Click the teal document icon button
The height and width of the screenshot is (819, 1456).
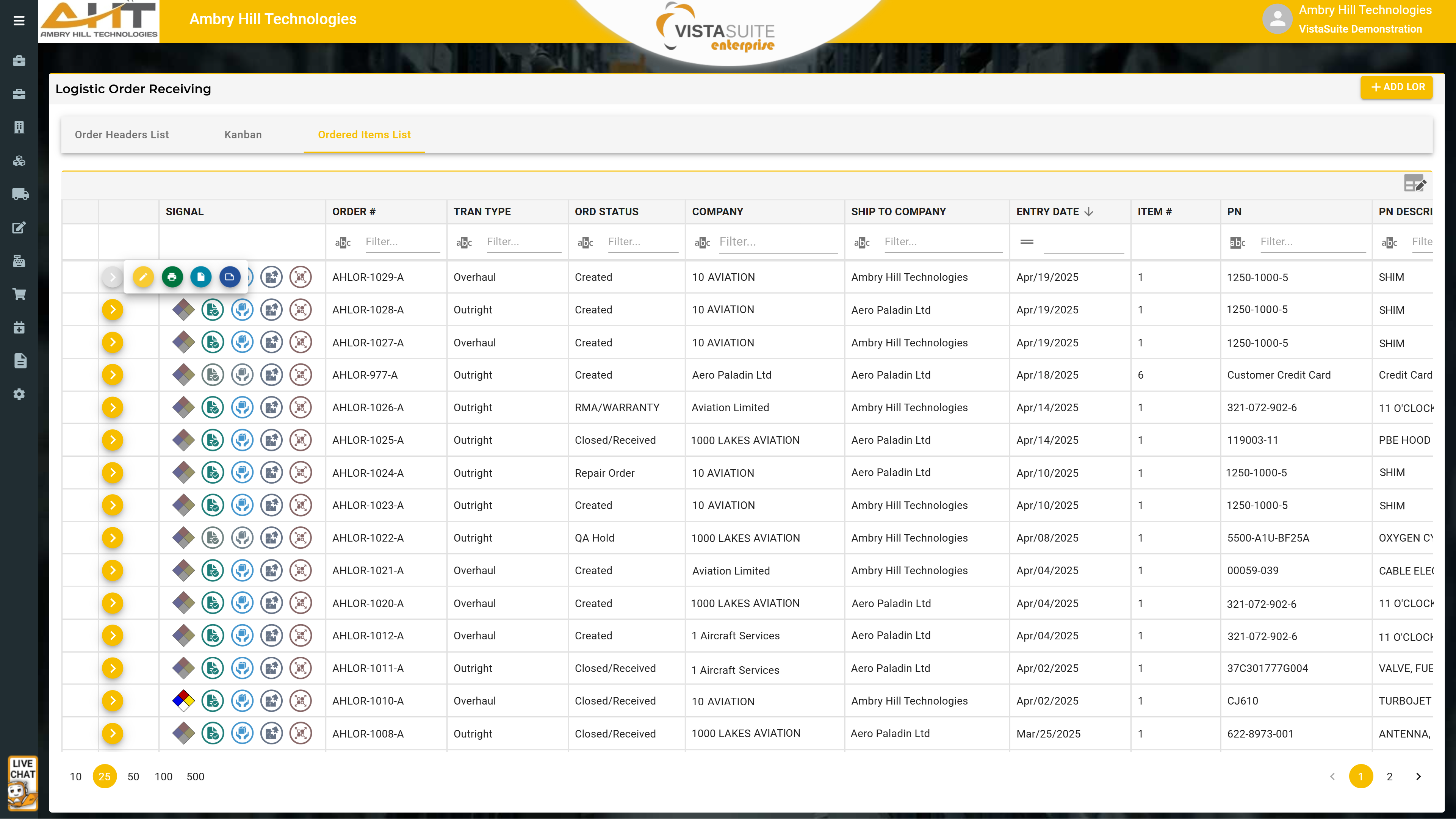(200, 277)
